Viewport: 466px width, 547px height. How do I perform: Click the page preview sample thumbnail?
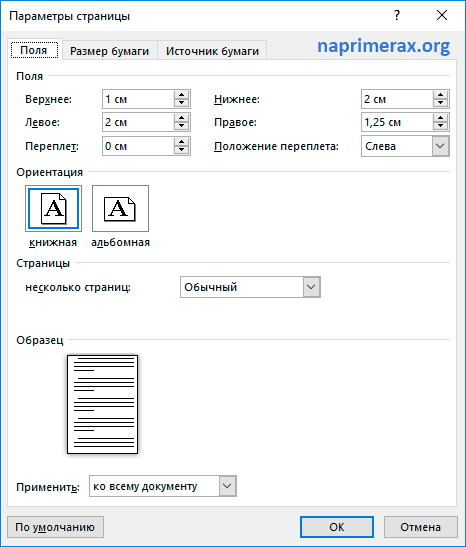coord(103,404)
